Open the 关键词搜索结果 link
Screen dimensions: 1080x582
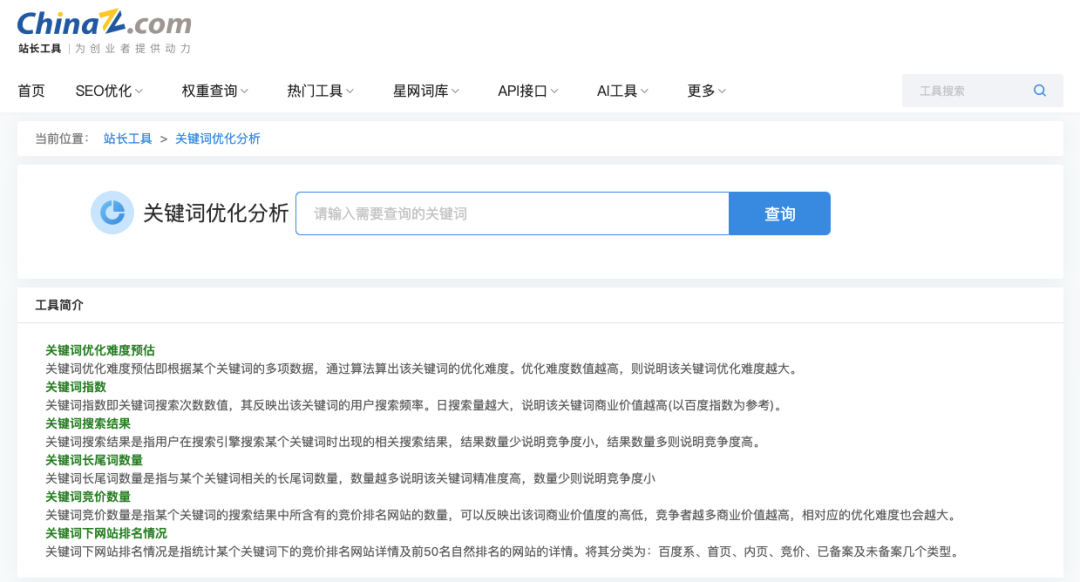87,423
